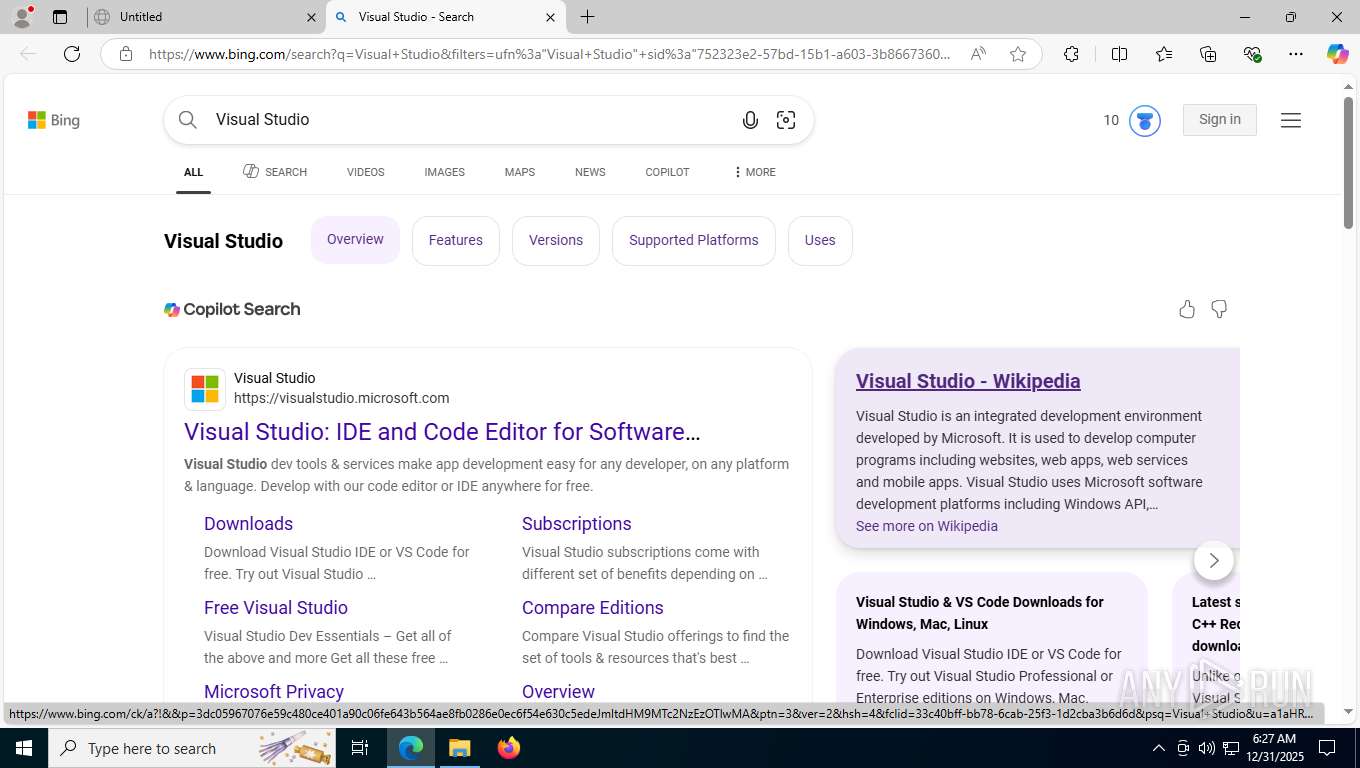Viewport: 1360px width, 768px height.
Task: Open Visual Studio: IDE and Code Editor result
Action: pyautogui.click(x=442, y=432)
